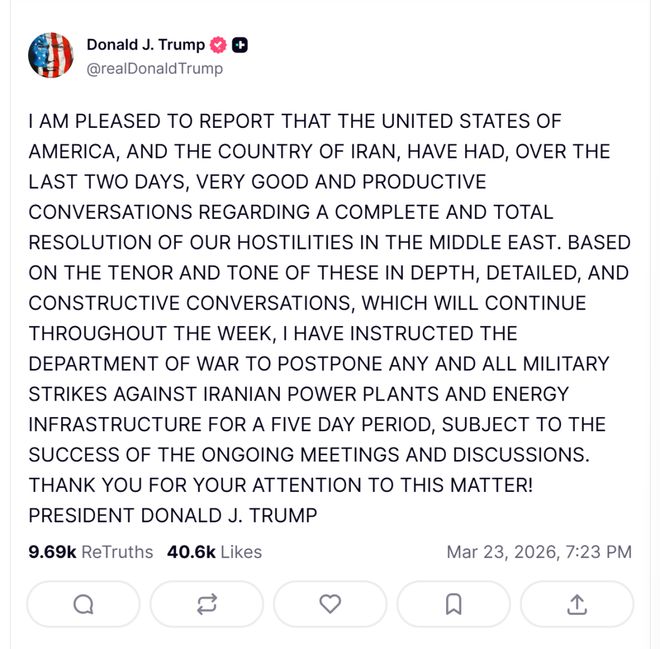Image resolution: width=660 pixels, height=649 pixels.
Task: View the 40.6k Likes list
Action: pos(214,552)
